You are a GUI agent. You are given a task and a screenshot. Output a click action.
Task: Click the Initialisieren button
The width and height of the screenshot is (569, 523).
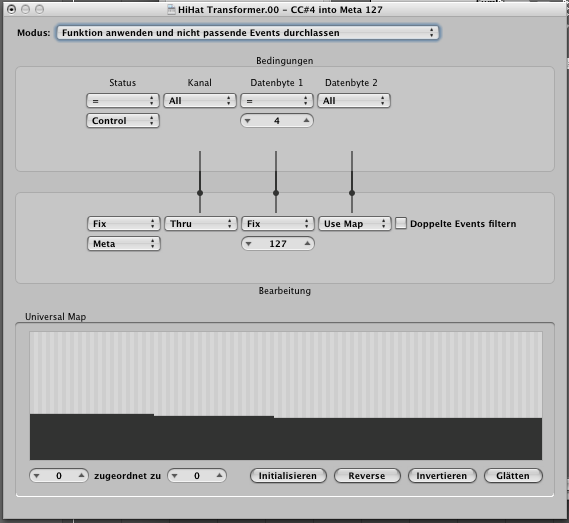[288, 475]
